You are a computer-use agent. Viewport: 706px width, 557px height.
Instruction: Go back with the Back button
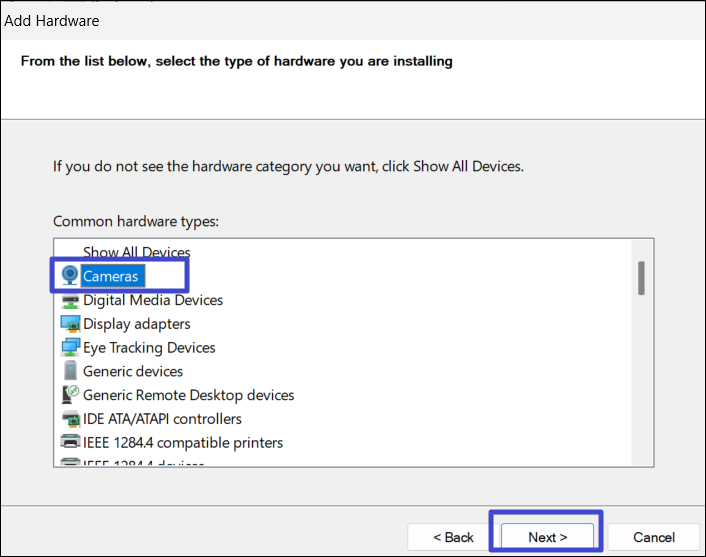point(453,537)
